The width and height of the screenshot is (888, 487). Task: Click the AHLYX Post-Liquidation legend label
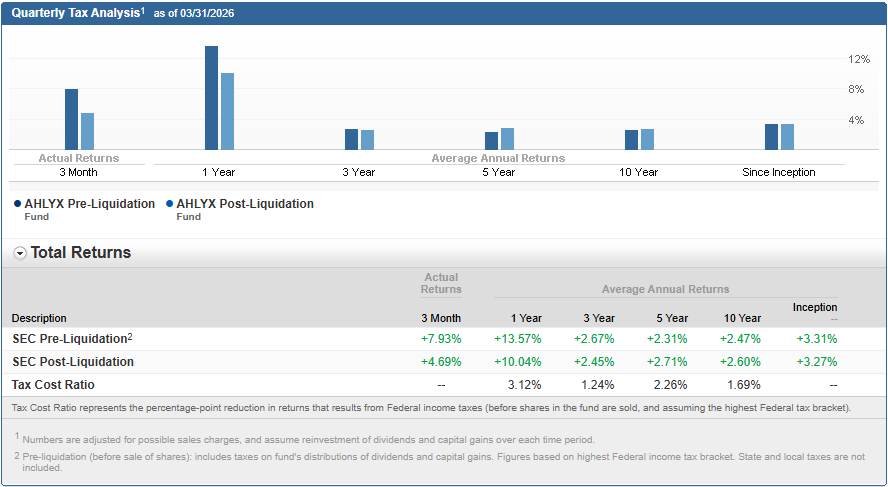245,204
